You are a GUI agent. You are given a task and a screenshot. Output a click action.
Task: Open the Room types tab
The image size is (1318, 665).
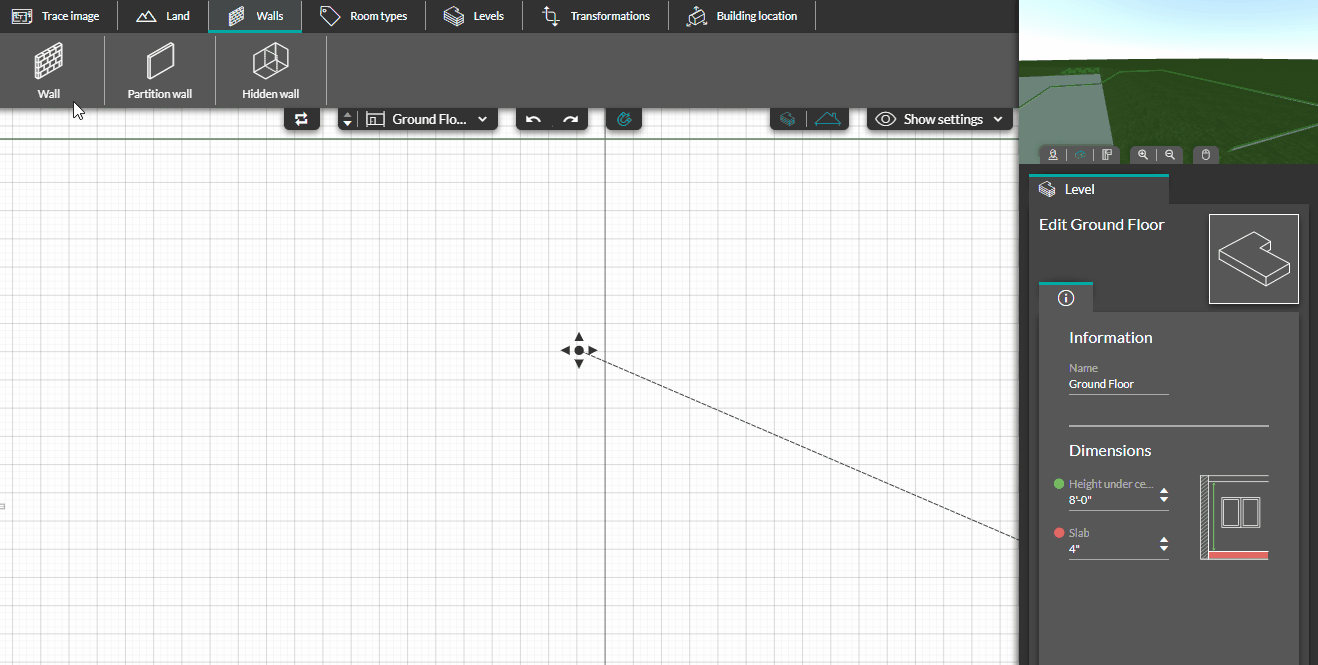click(x=365, y=16)
